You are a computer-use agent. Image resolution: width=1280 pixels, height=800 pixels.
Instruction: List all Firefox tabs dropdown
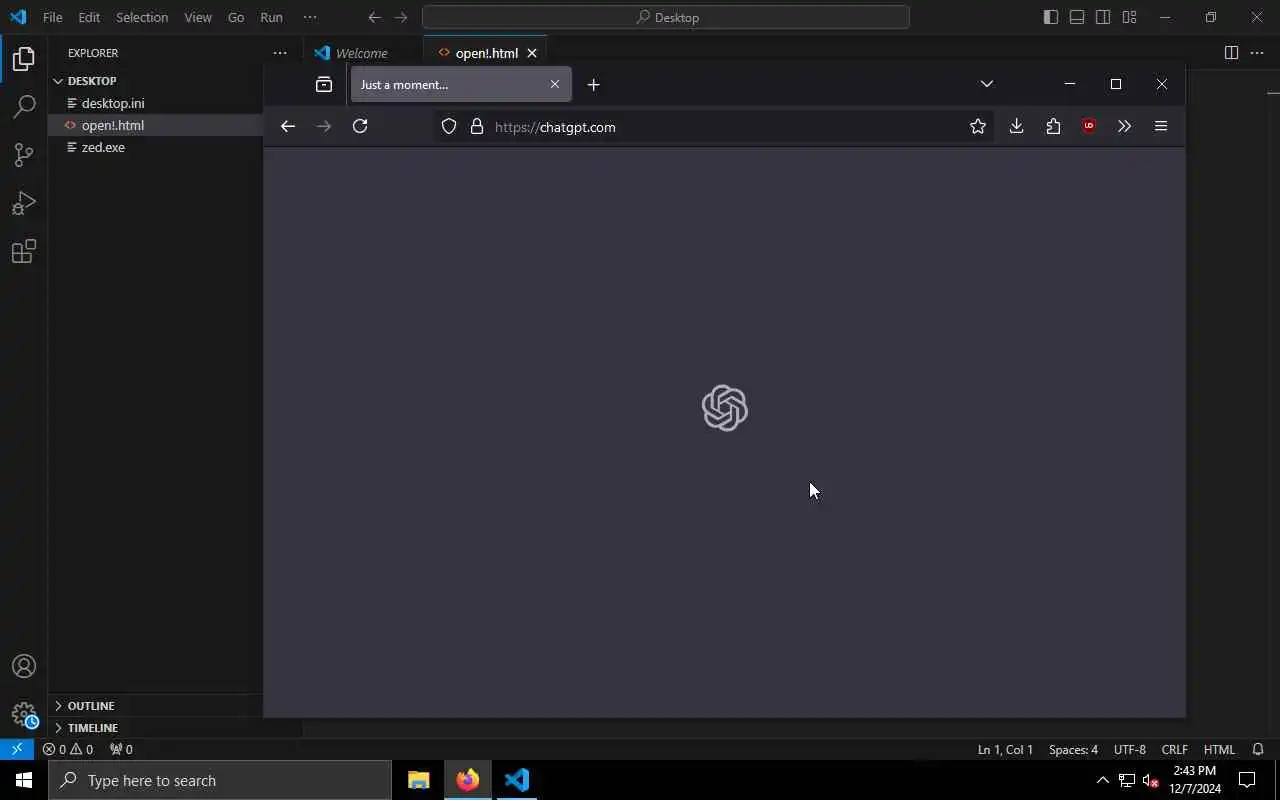[987, 84]
